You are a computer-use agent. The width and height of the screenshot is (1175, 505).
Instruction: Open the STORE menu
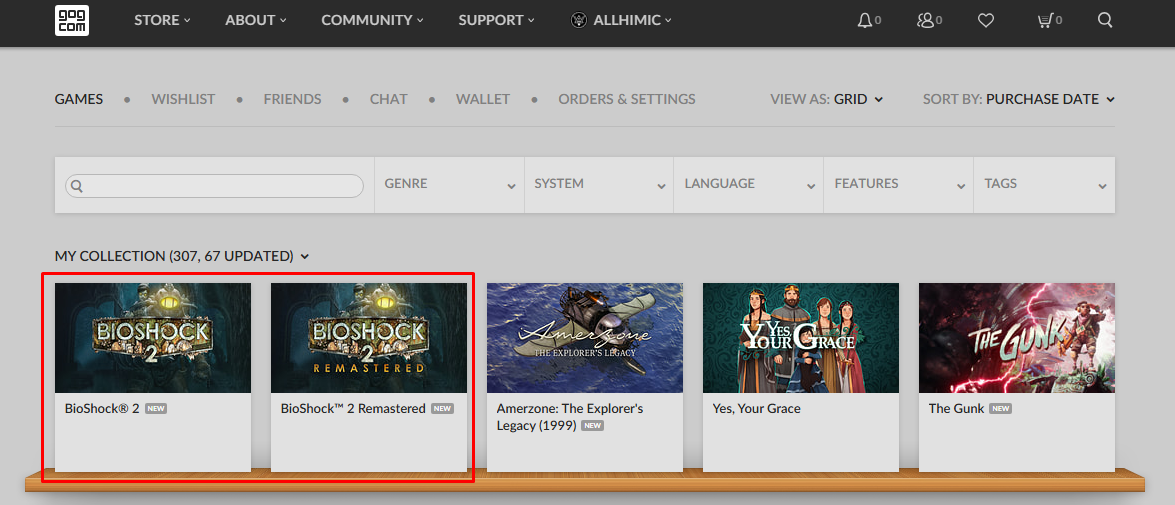point(160,20)
